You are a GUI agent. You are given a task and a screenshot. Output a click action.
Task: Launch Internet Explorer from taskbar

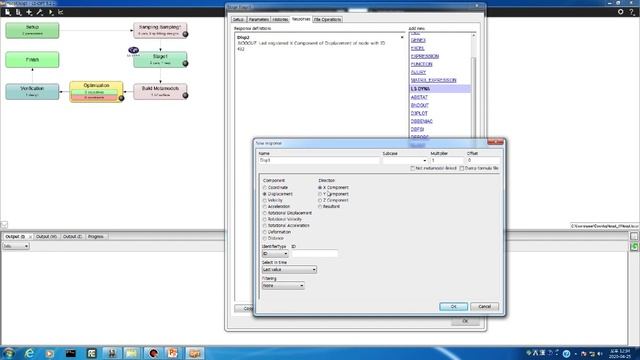(29, 353)
